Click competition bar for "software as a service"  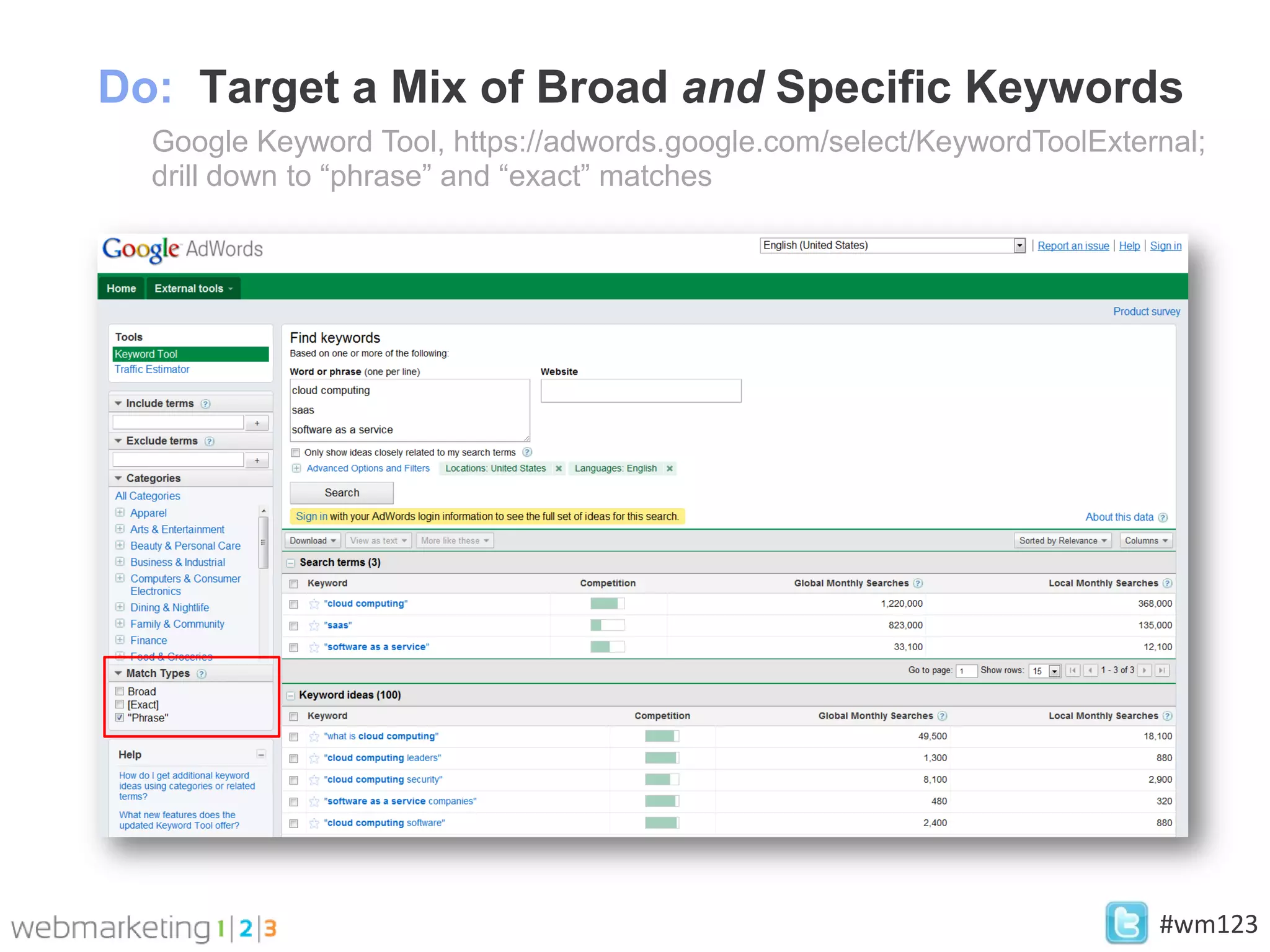coord(607,647)
